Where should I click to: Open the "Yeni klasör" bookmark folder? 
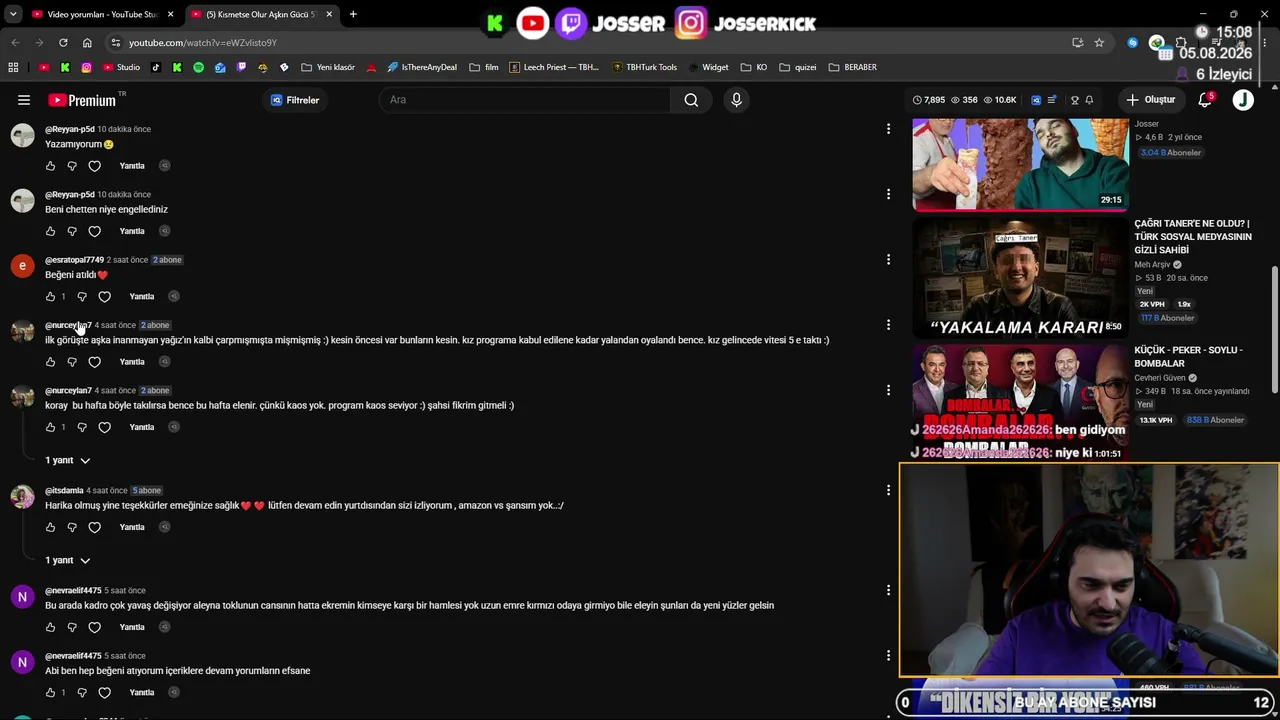[327, 68]
